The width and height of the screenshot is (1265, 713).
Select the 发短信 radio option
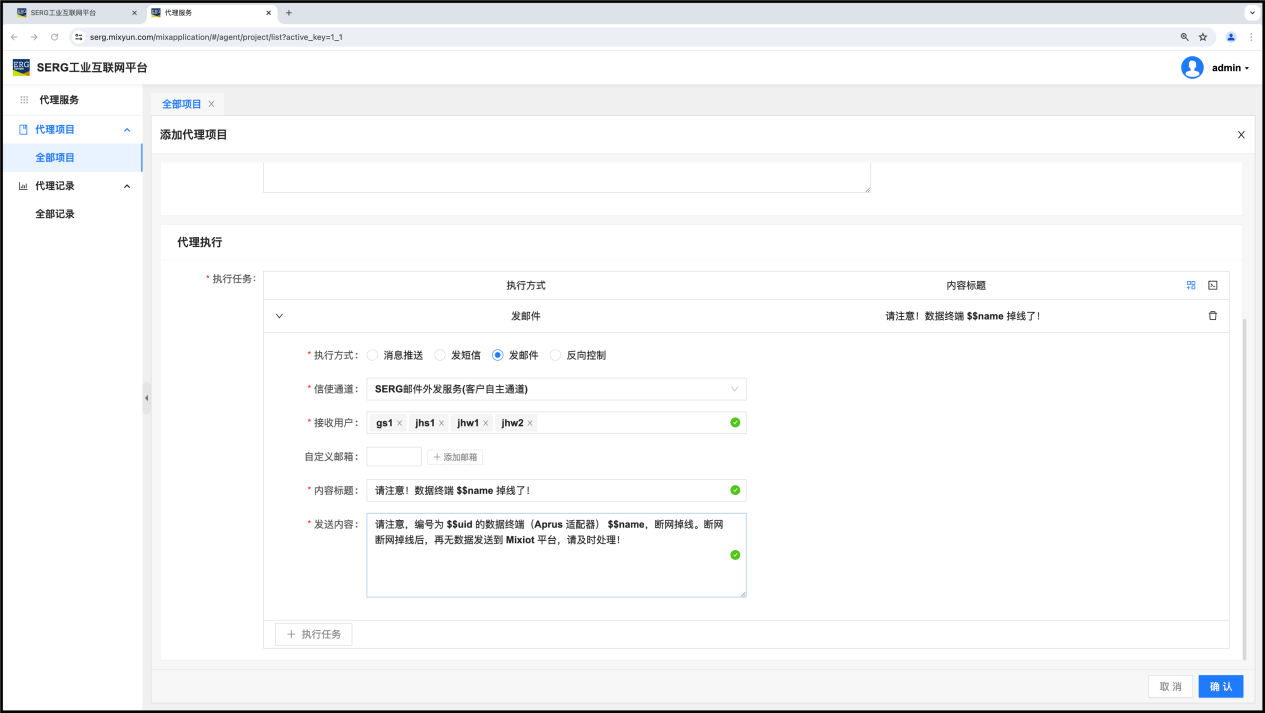point(440,355)
